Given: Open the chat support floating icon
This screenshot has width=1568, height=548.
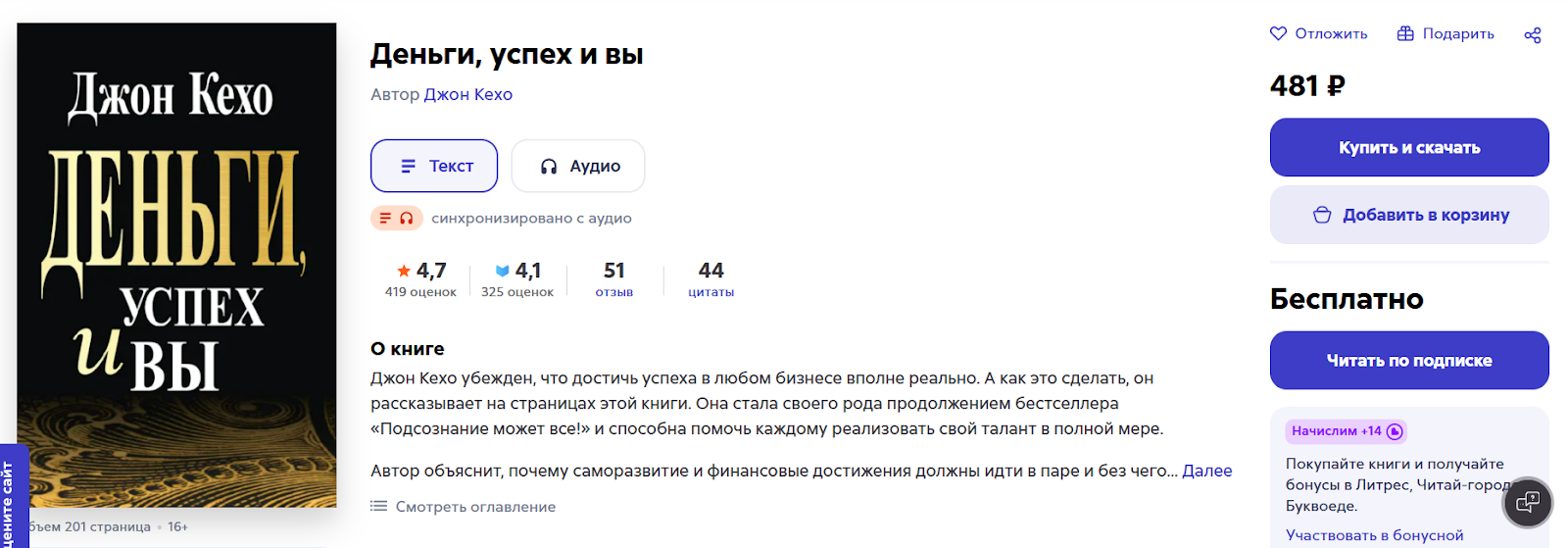Looking at the screenshot, I should coord(1528,503).
